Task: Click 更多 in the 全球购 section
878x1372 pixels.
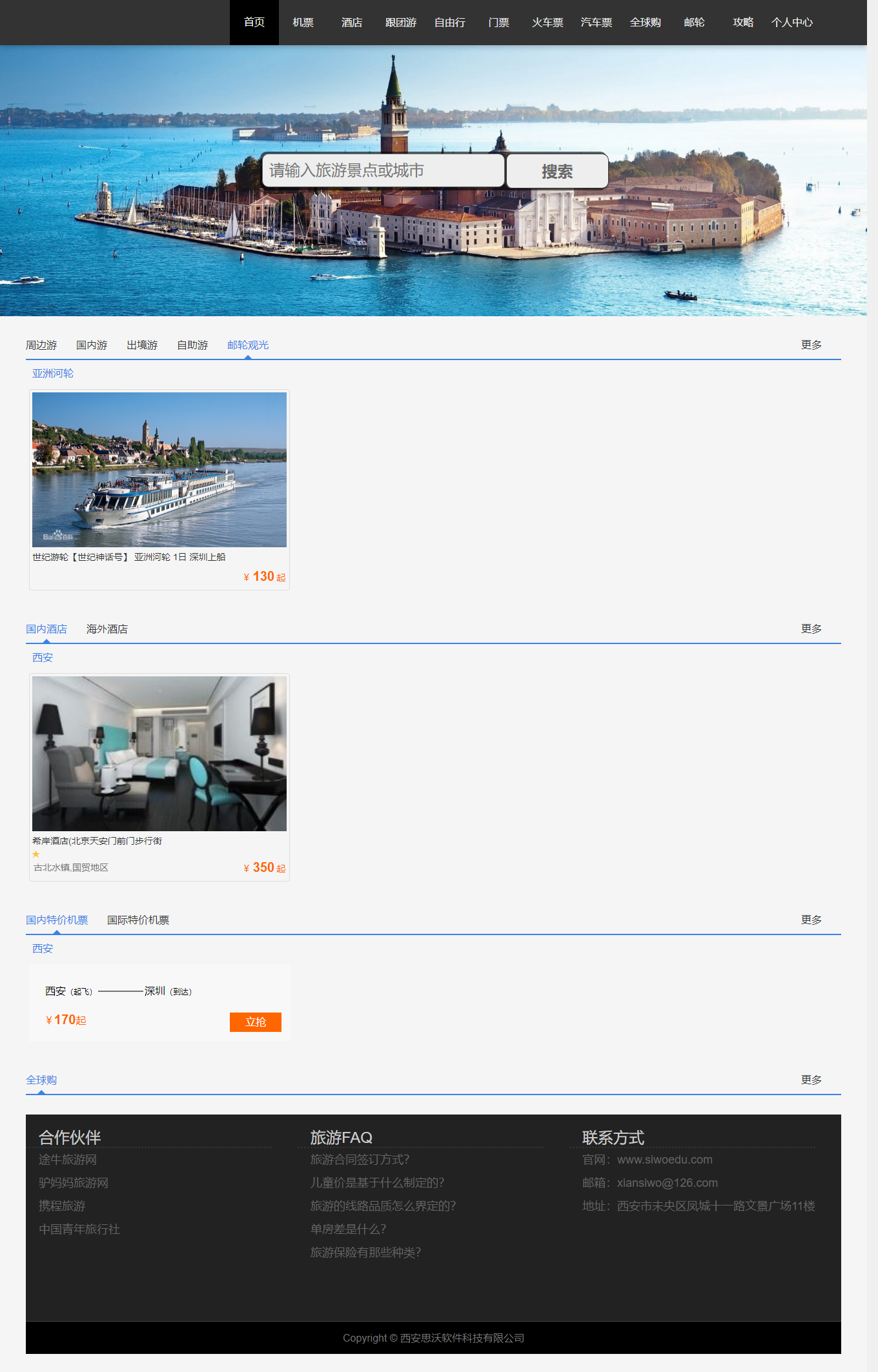Action: point(811,1080)
